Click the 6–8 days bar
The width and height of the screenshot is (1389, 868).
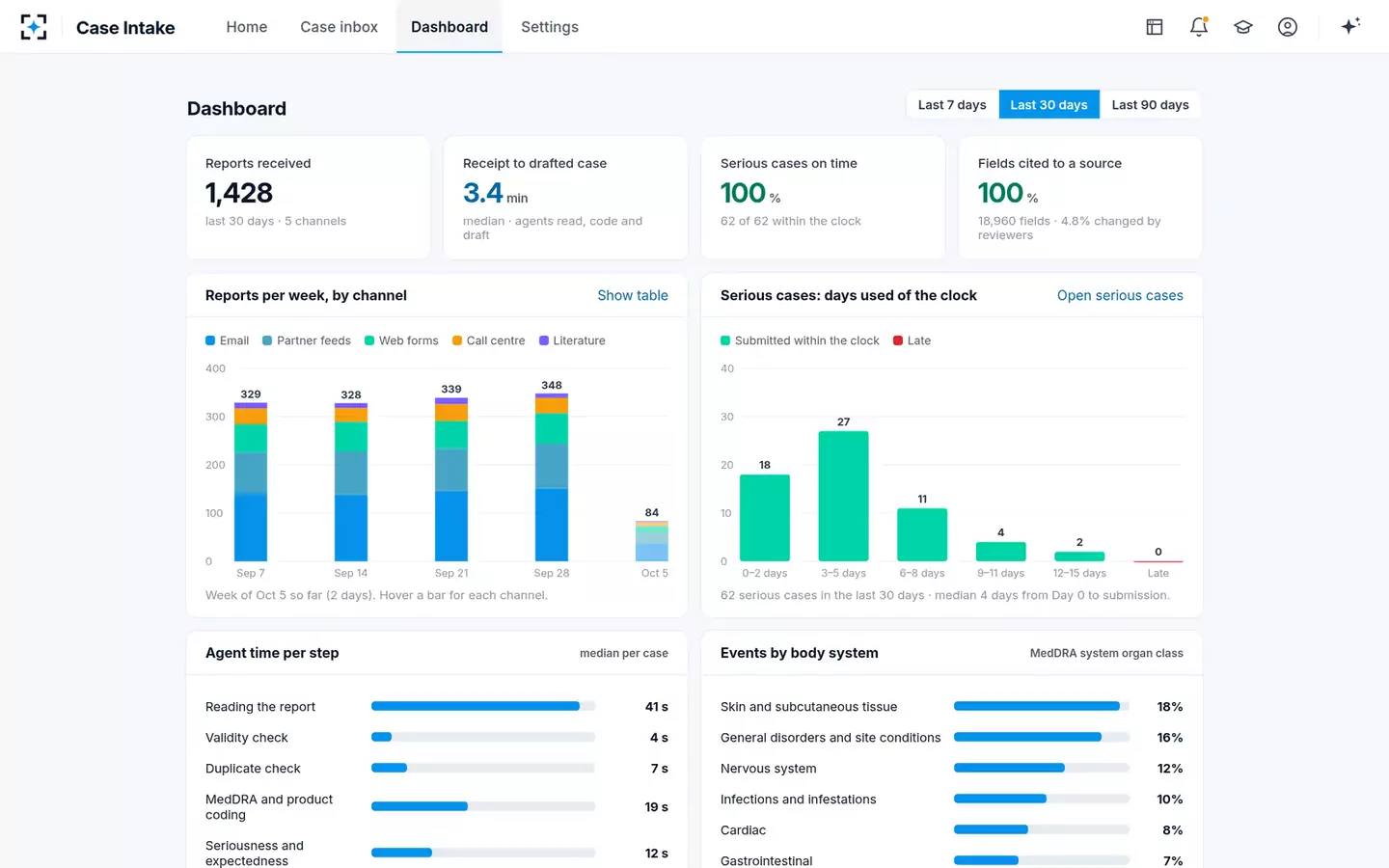tap(922, 534)
